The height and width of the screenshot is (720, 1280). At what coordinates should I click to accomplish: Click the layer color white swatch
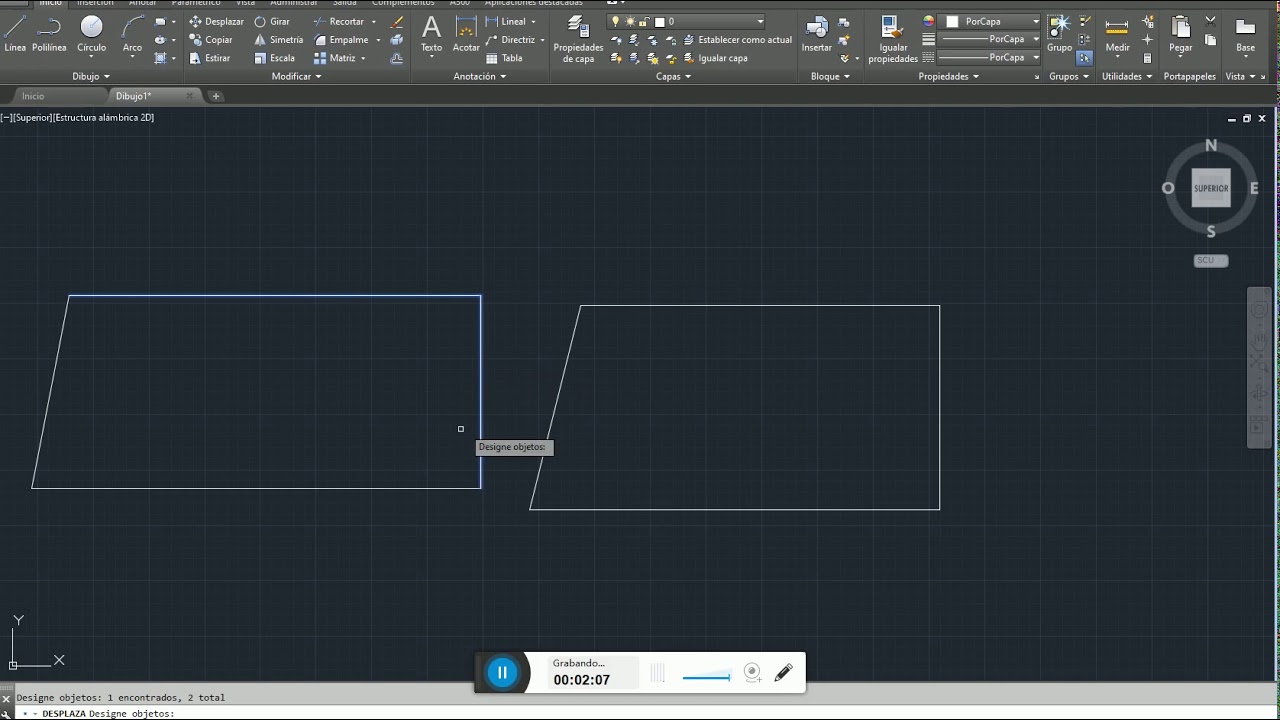point(659,22)
